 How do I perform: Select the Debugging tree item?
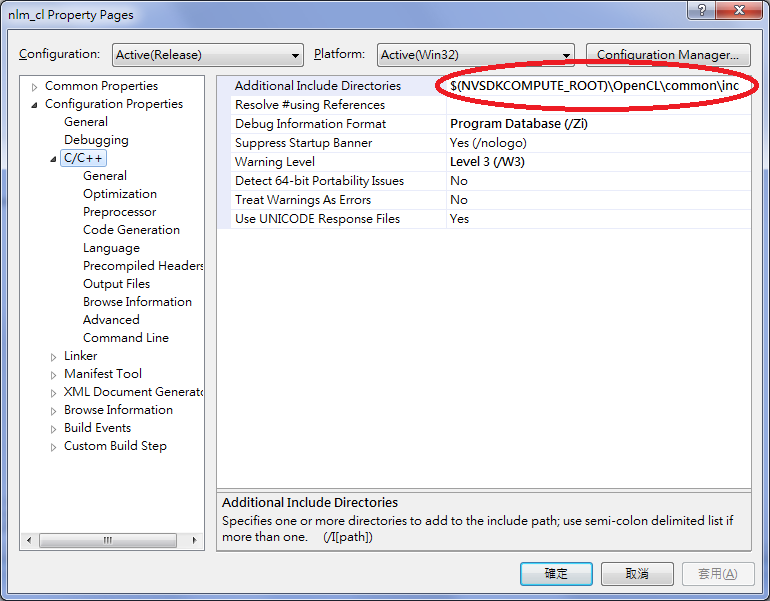tap(96, 140)
